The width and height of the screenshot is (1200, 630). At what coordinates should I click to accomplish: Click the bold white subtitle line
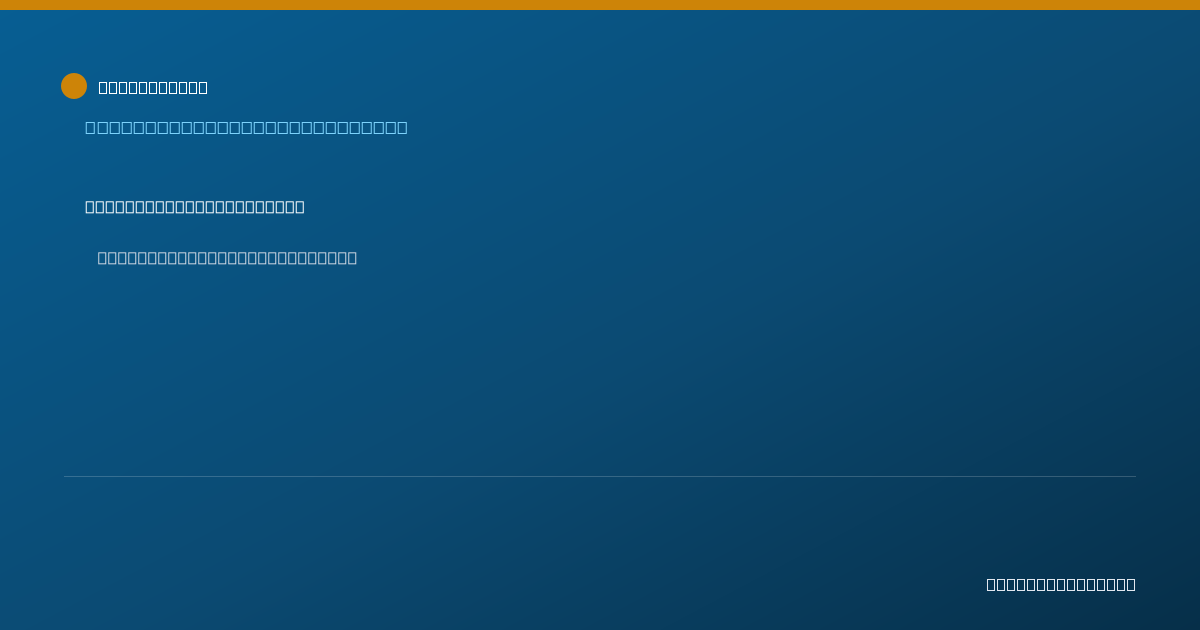pyautogui.click(x=195, y=207)
